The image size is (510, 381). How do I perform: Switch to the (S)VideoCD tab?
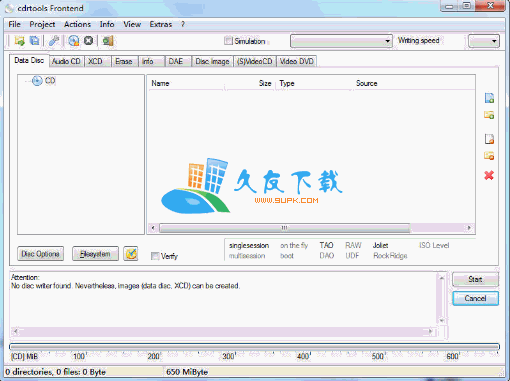(x=255, y=61)
